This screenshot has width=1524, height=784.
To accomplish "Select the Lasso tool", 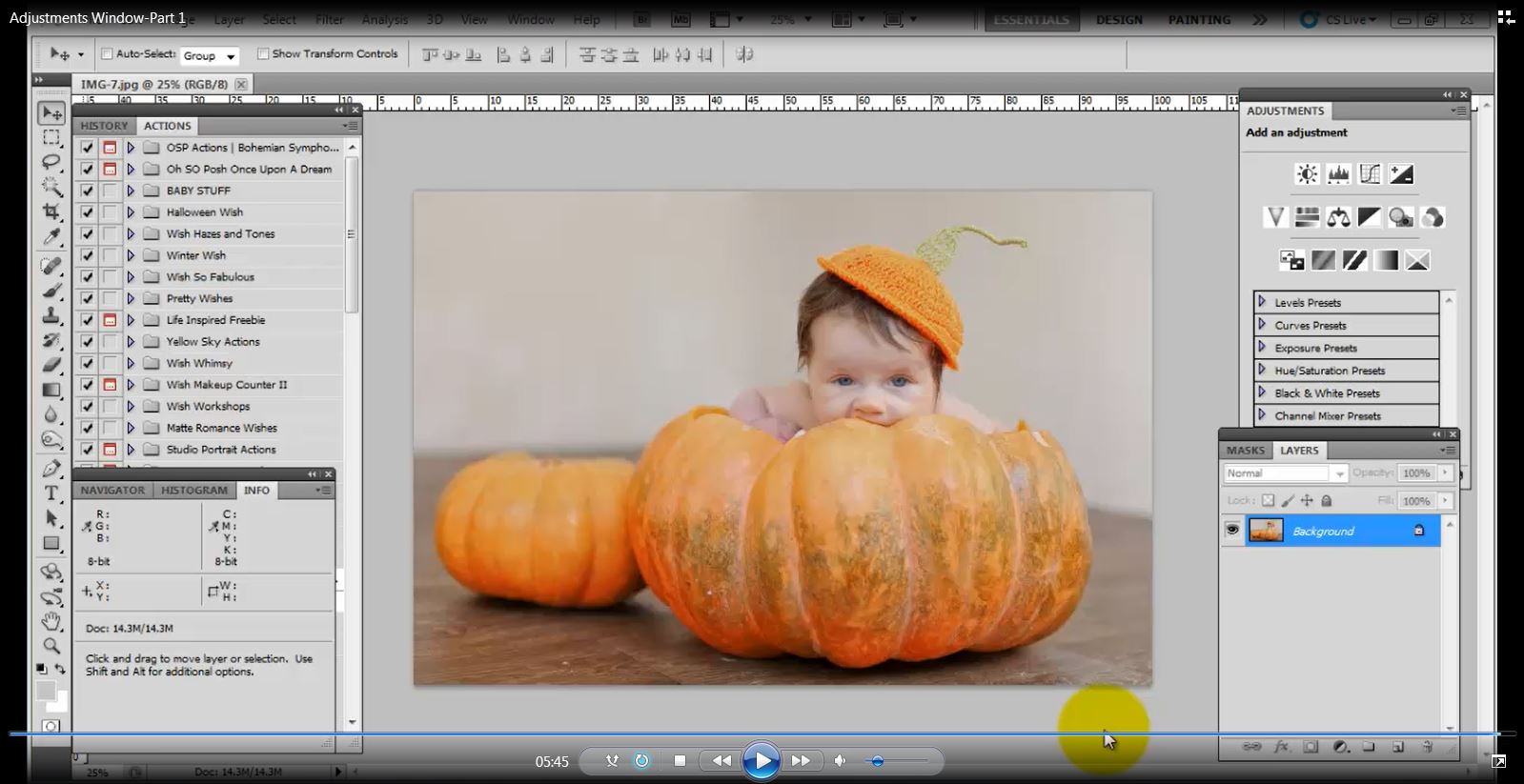I will (51, 162).
